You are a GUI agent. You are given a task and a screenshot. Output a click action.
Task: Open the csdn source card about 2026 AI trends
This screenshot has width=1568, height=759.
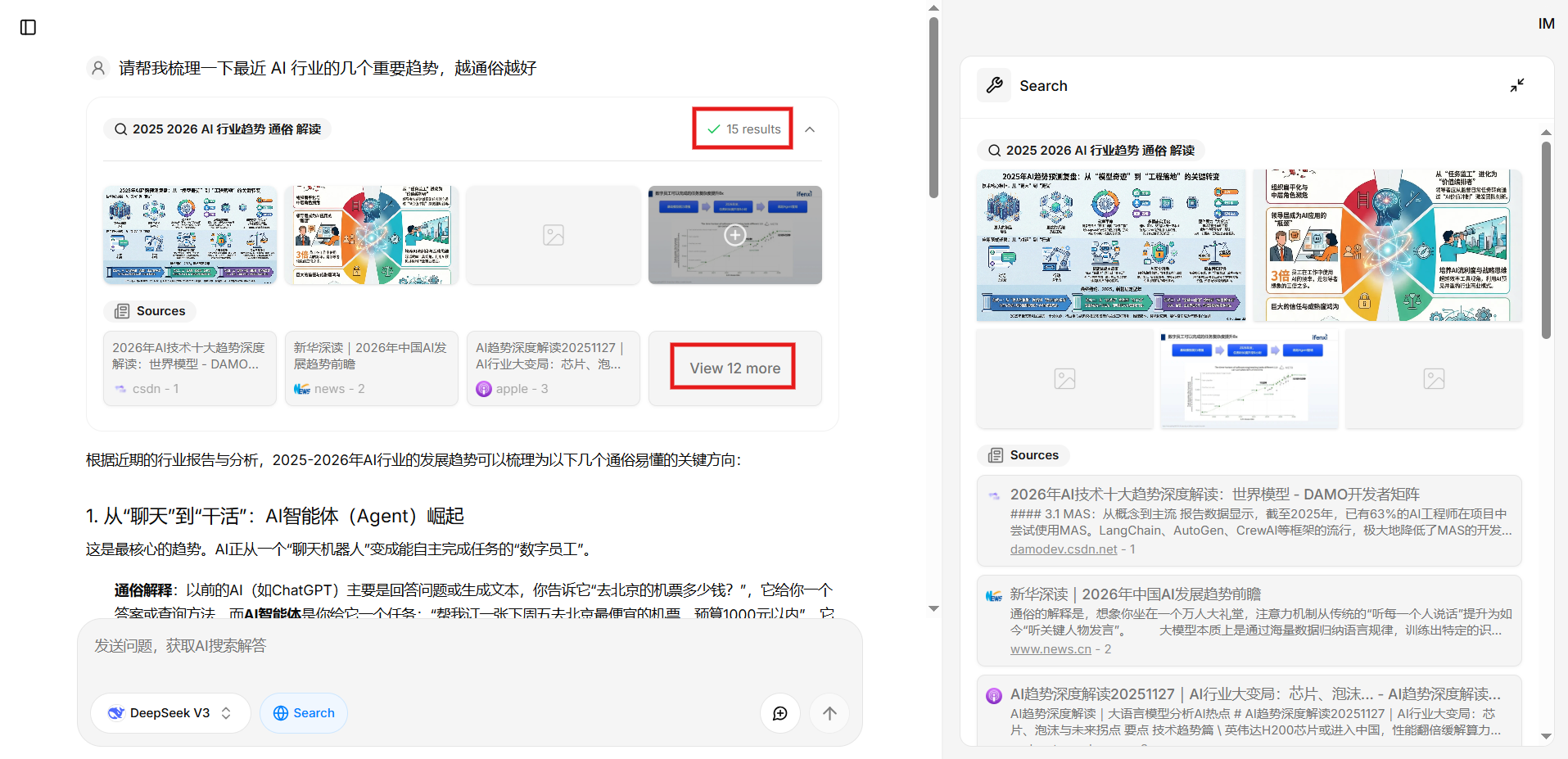click(190, 368)
